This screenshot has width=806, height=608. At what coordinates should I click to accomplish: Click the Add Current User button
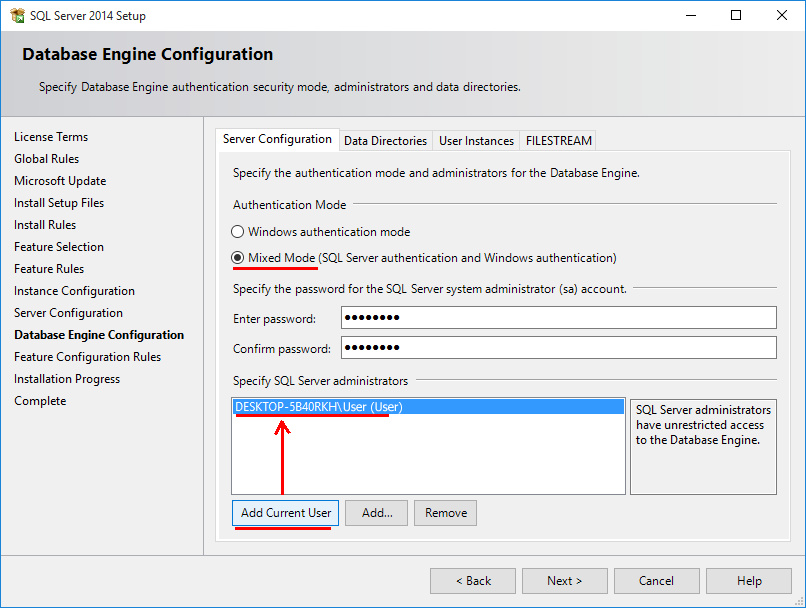click(285, 513)
